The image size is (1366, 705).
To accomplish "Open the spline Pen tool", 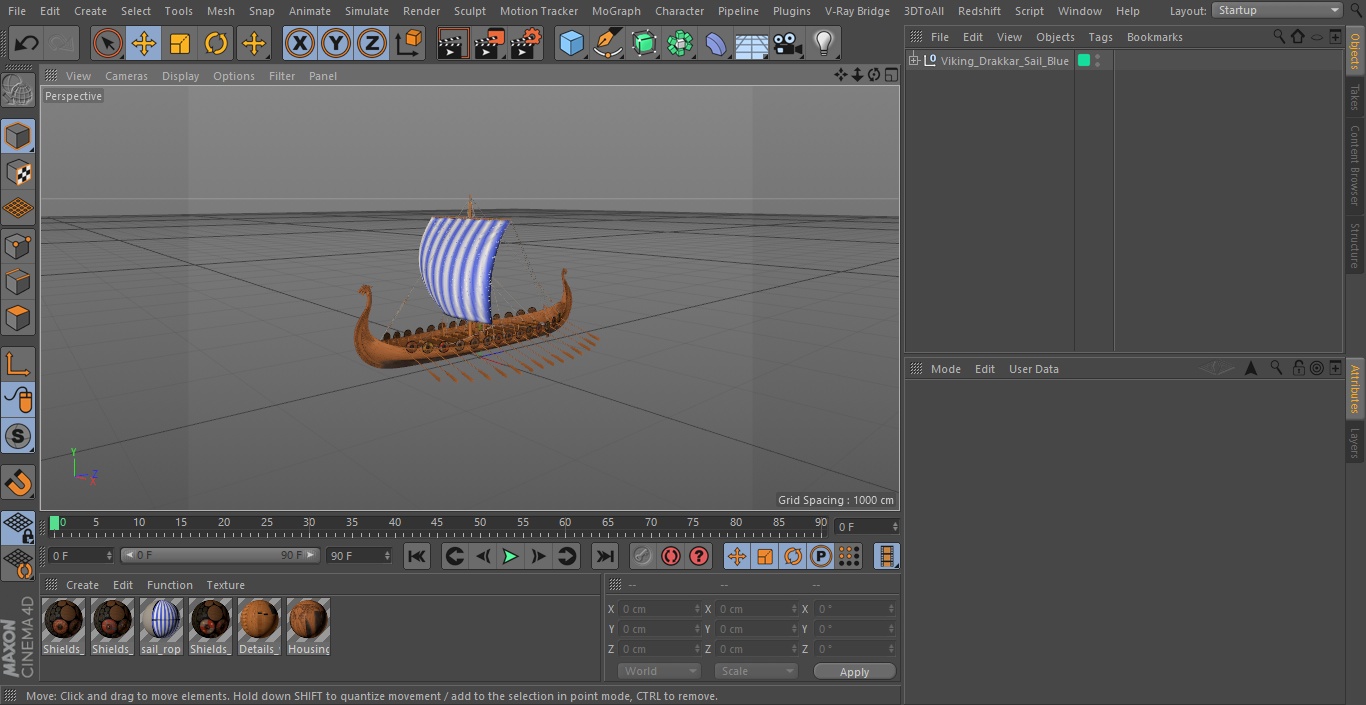I will tap(607, 43).
